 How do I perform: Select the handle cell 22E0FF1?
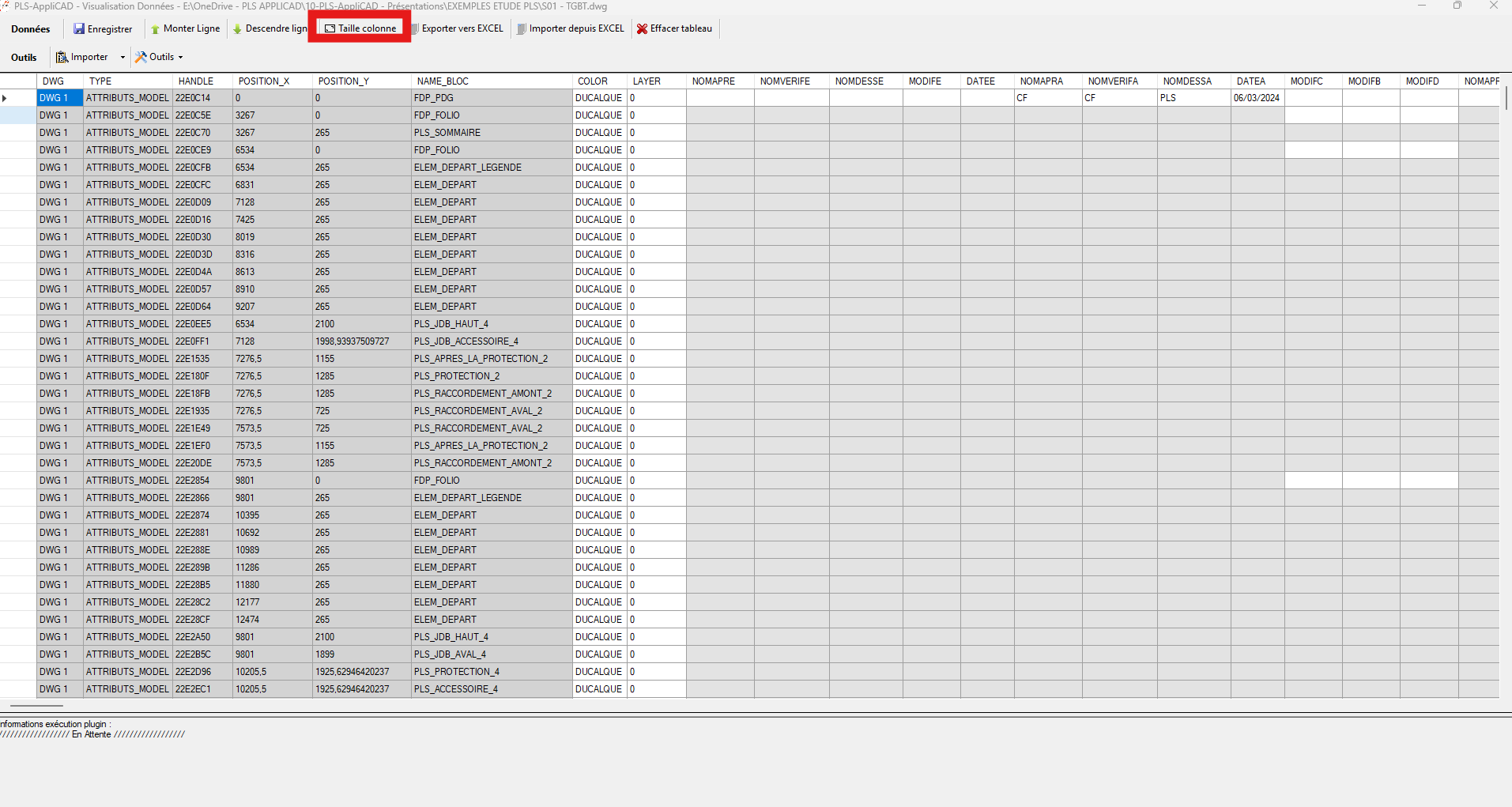point(202,341)
